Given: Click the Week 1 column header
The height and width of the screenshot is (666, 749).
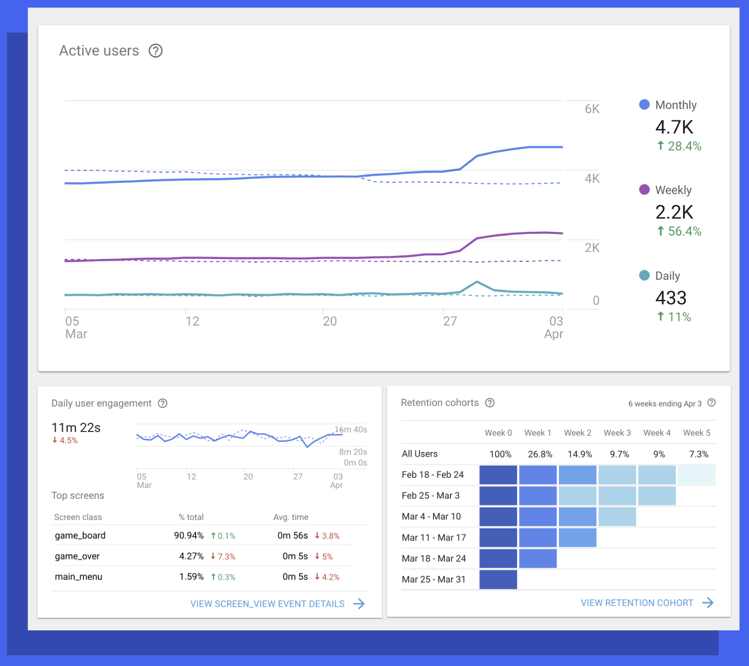Looking at the screenshot, I should pos(538,433).
